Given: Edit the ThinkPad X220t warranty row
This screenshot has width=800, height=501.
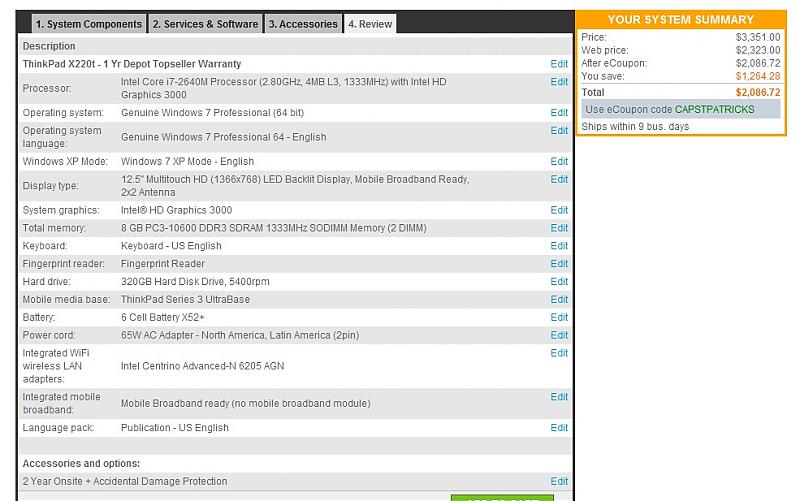Looking at the screenshot, I should [559, 64].
